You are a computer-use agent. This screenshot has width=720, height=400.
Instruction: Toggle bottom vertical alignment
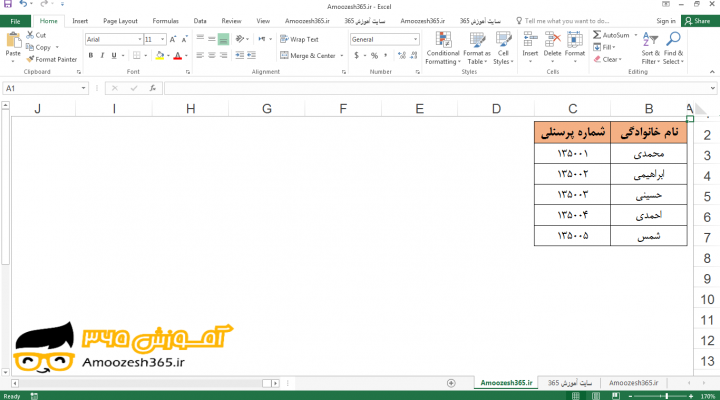tap(223, 39)
